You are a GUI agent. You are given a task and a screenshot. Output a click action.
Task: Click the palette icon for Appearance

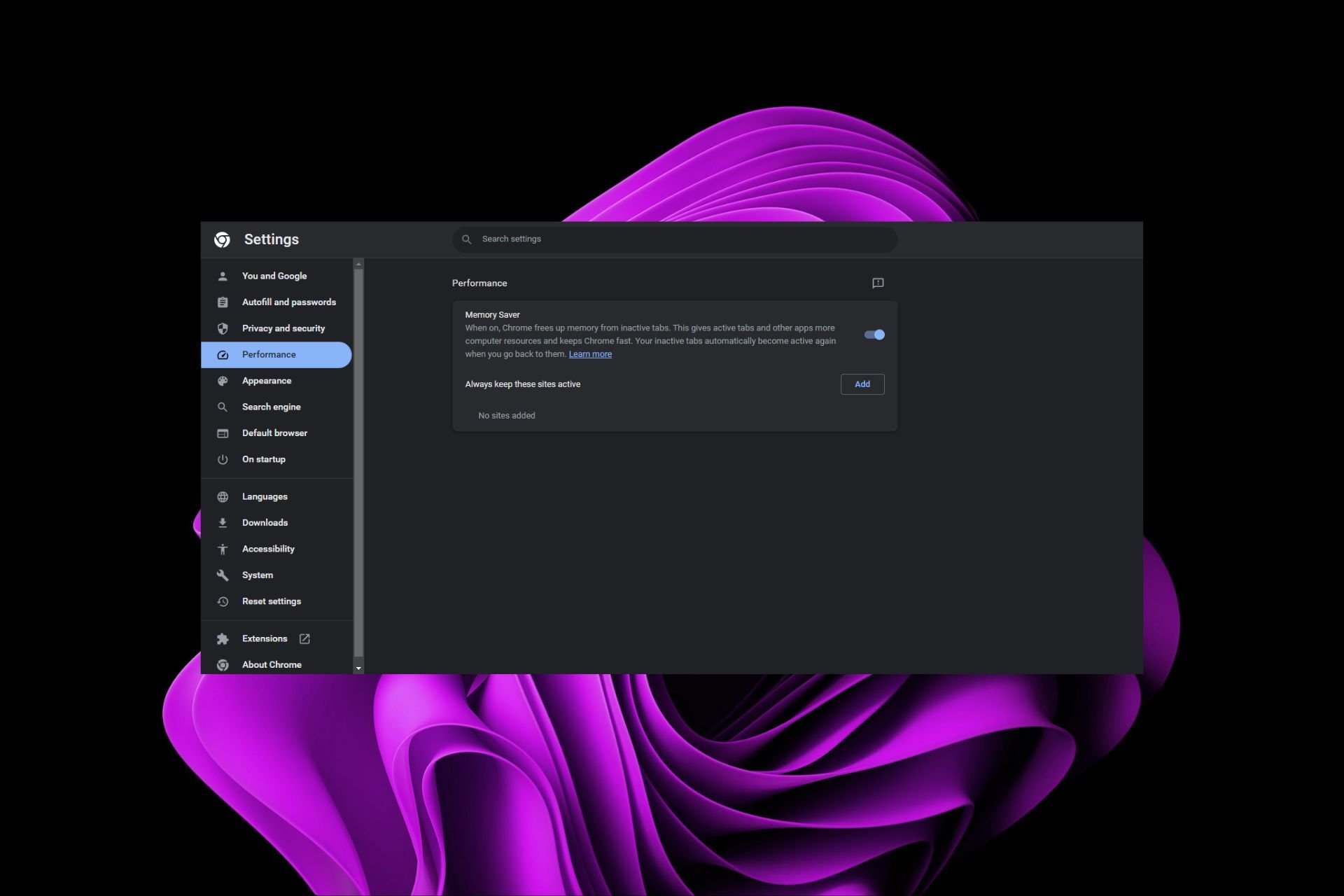(223, 381)
